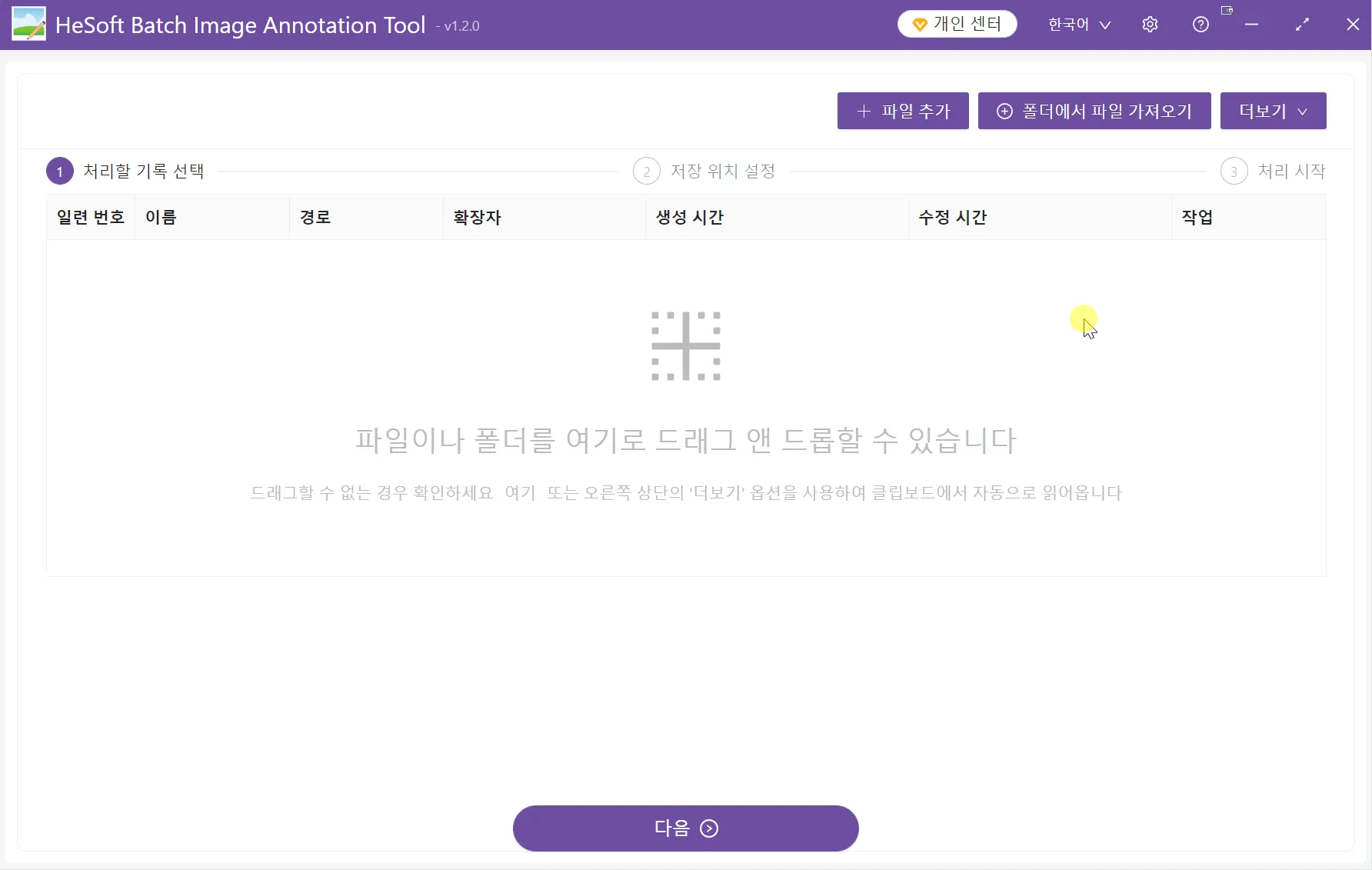Expand the 한국어 language dropdown

[1079, 25]
